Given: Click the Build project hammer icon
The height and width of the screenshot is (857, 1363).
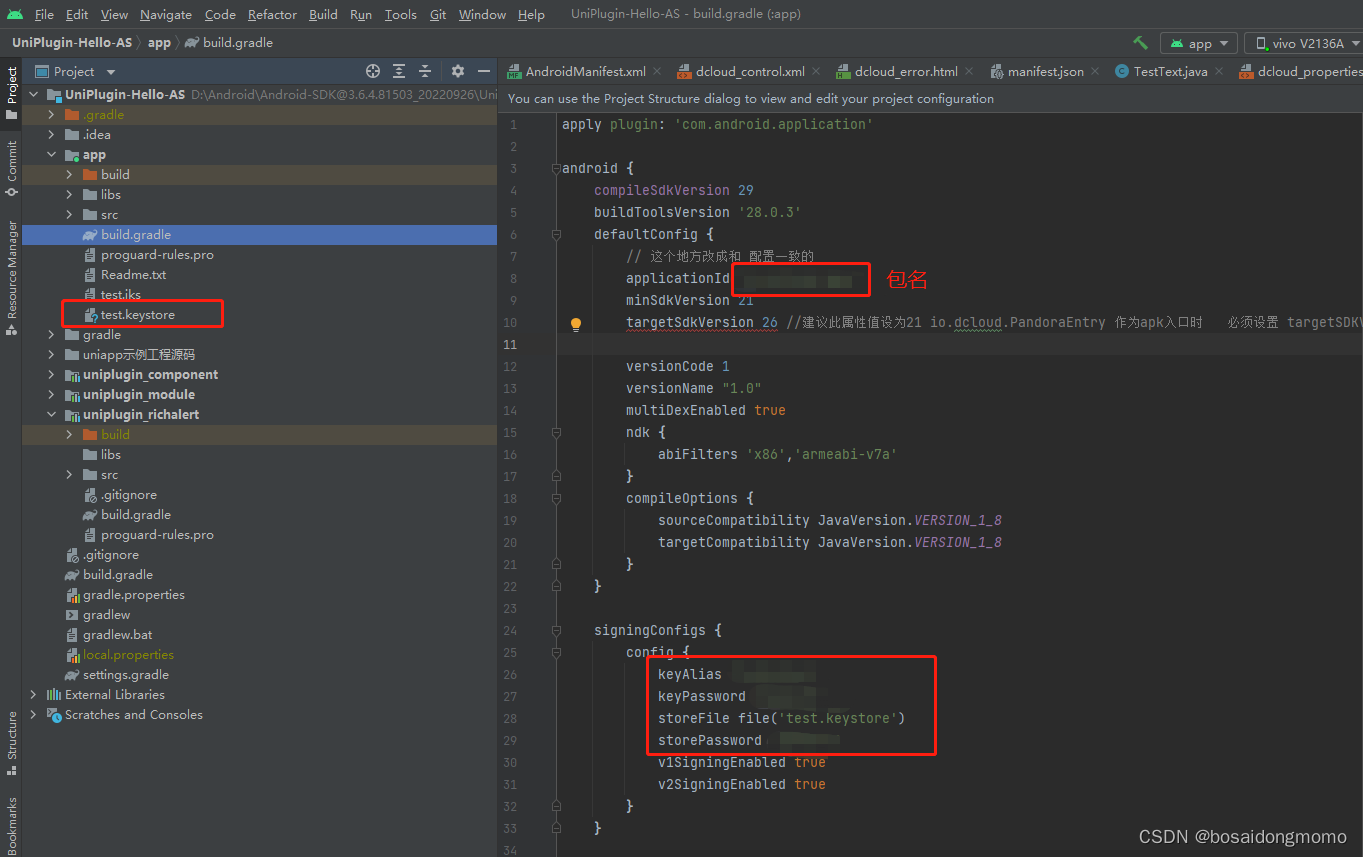Looking at the screenshot, I should point(1140,43).
